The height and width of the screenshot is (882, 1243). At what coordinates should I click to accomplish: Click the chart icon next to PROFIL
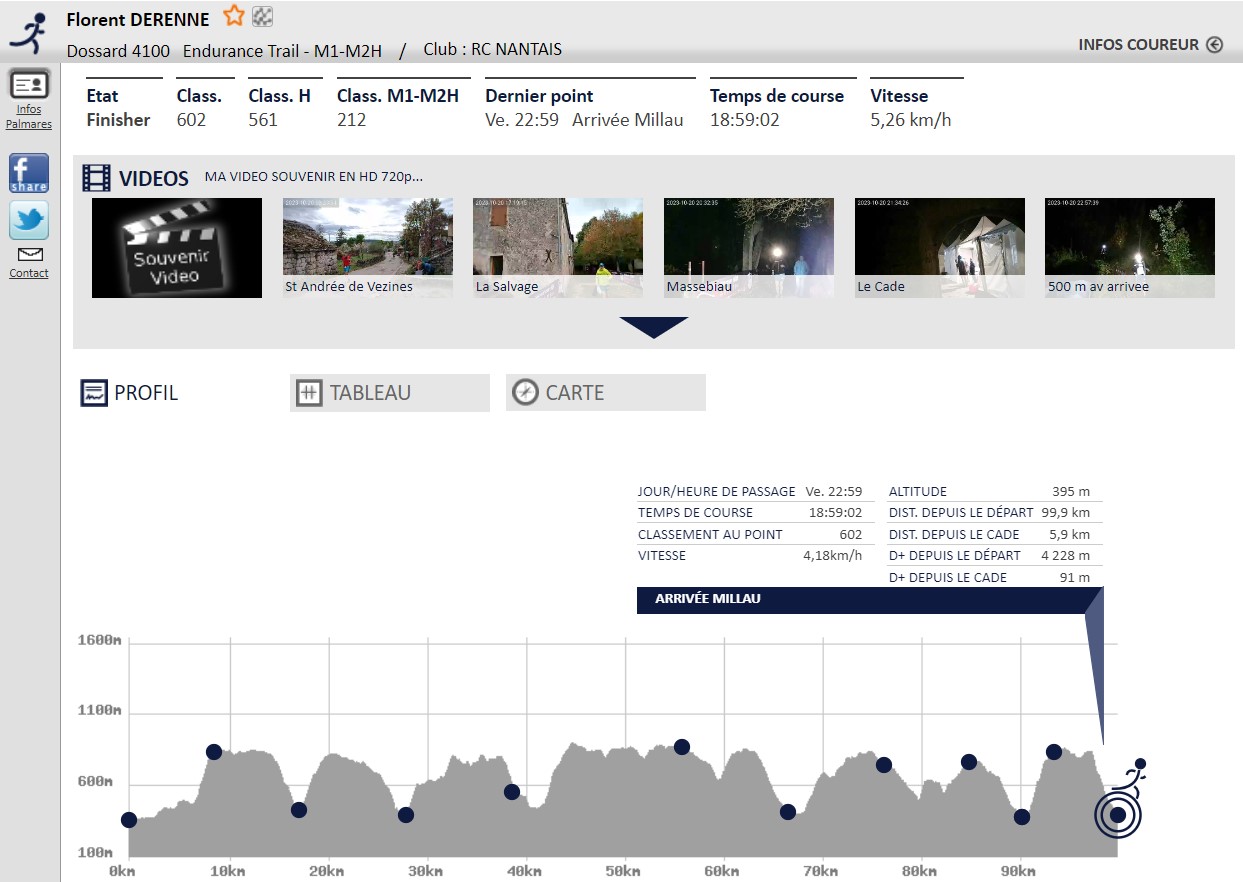pos(93,392)
